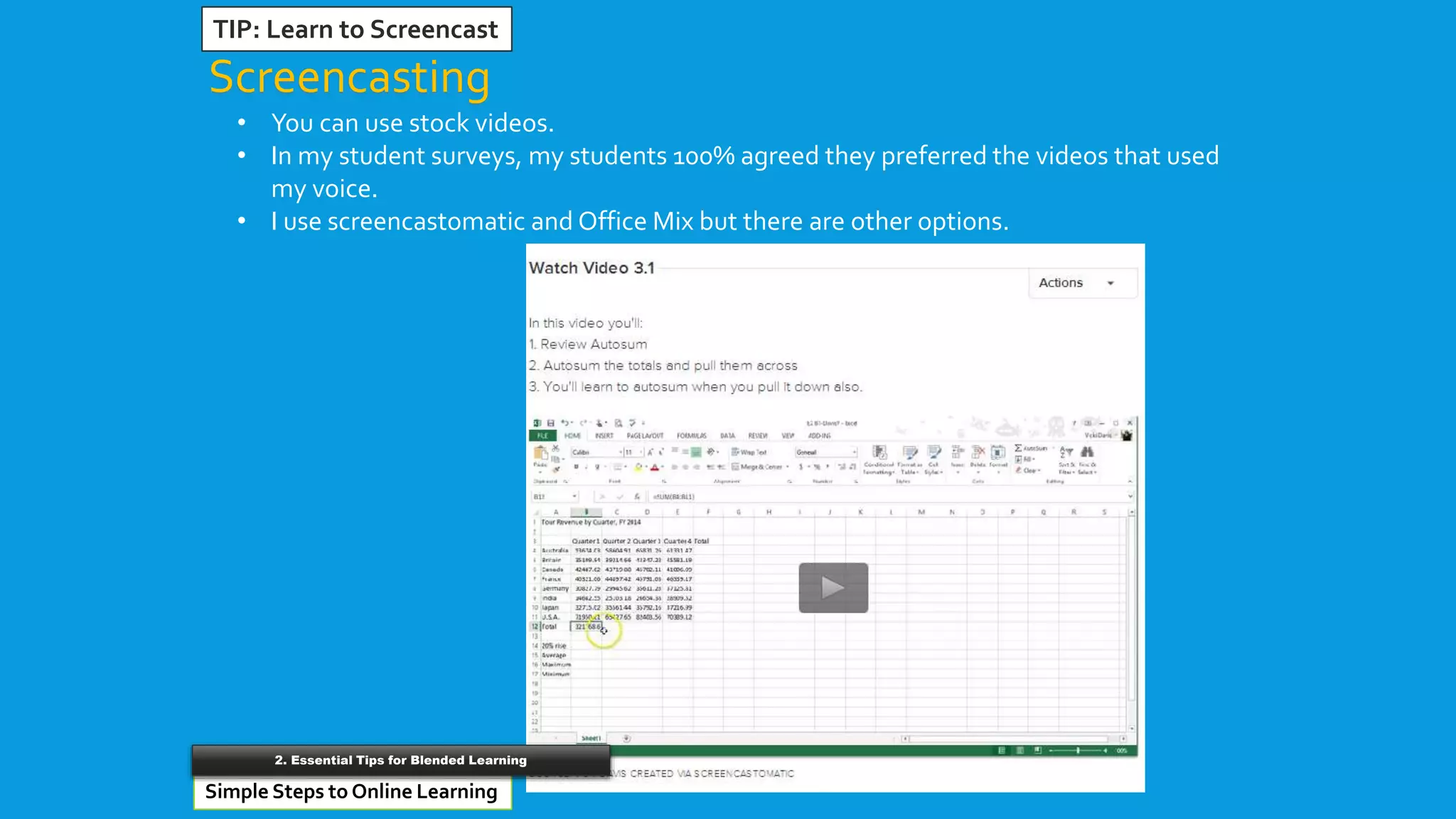1456x819 pixels.
Task: Open the green FILE tab
Action: pos(543,436)
